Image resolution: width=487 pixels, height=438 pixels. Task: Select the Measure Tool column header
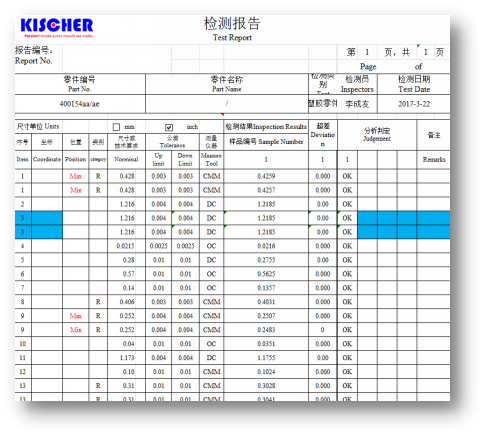point(211,159)
